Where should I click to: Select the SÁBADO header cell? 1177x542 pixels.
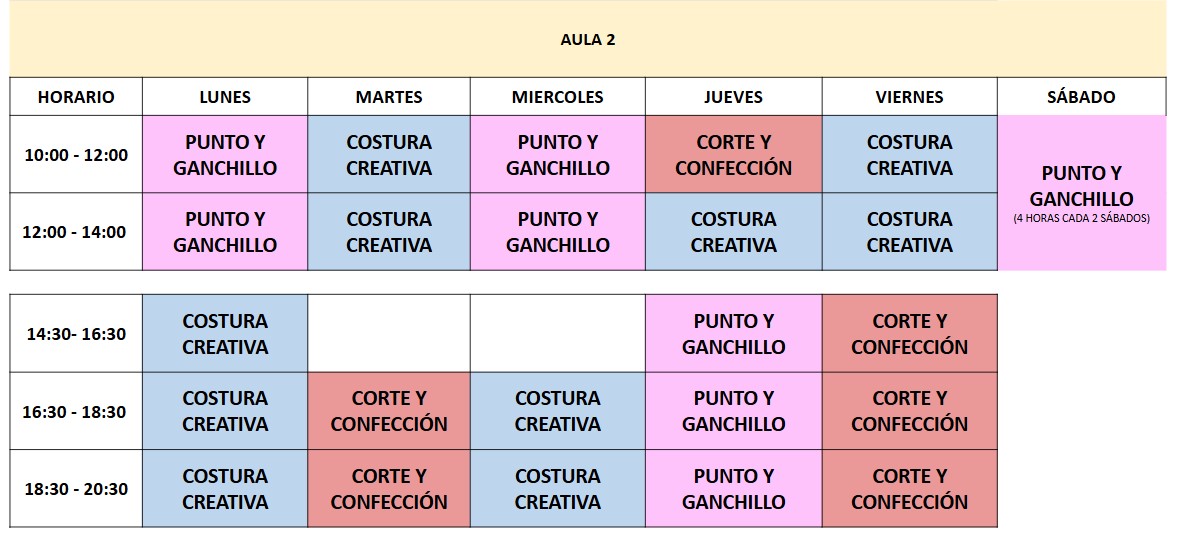click(1081, 97)
